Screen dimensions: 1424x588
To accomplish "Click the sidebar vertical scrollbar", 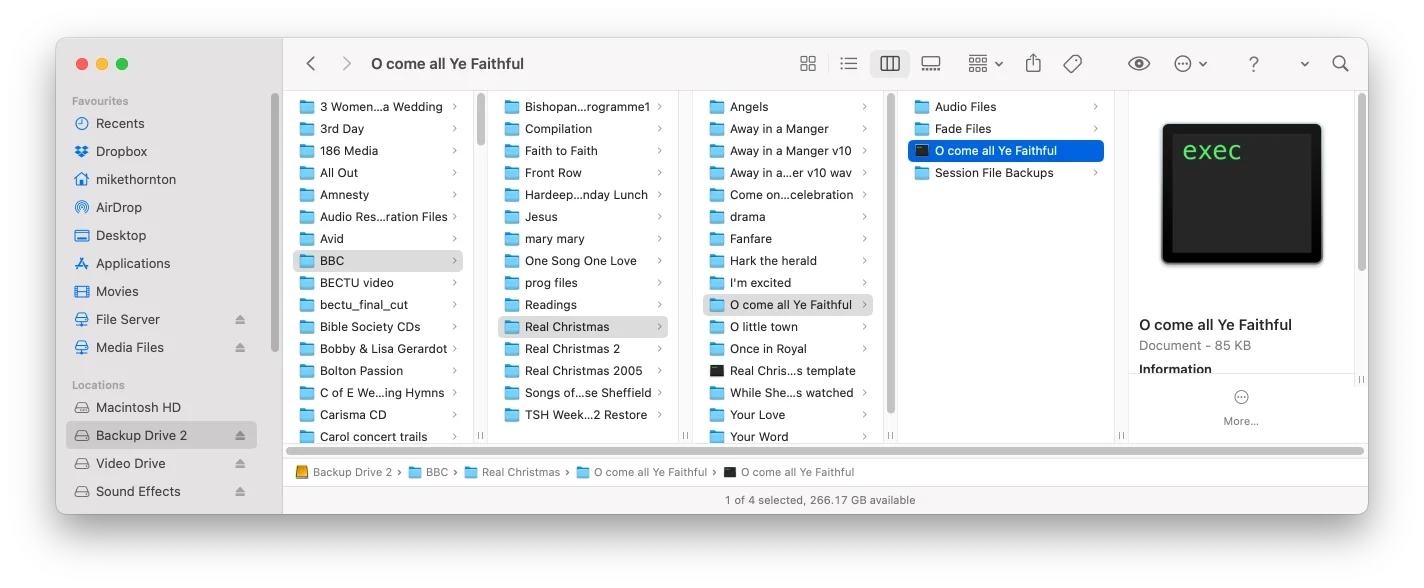I will tap(275, 222).
